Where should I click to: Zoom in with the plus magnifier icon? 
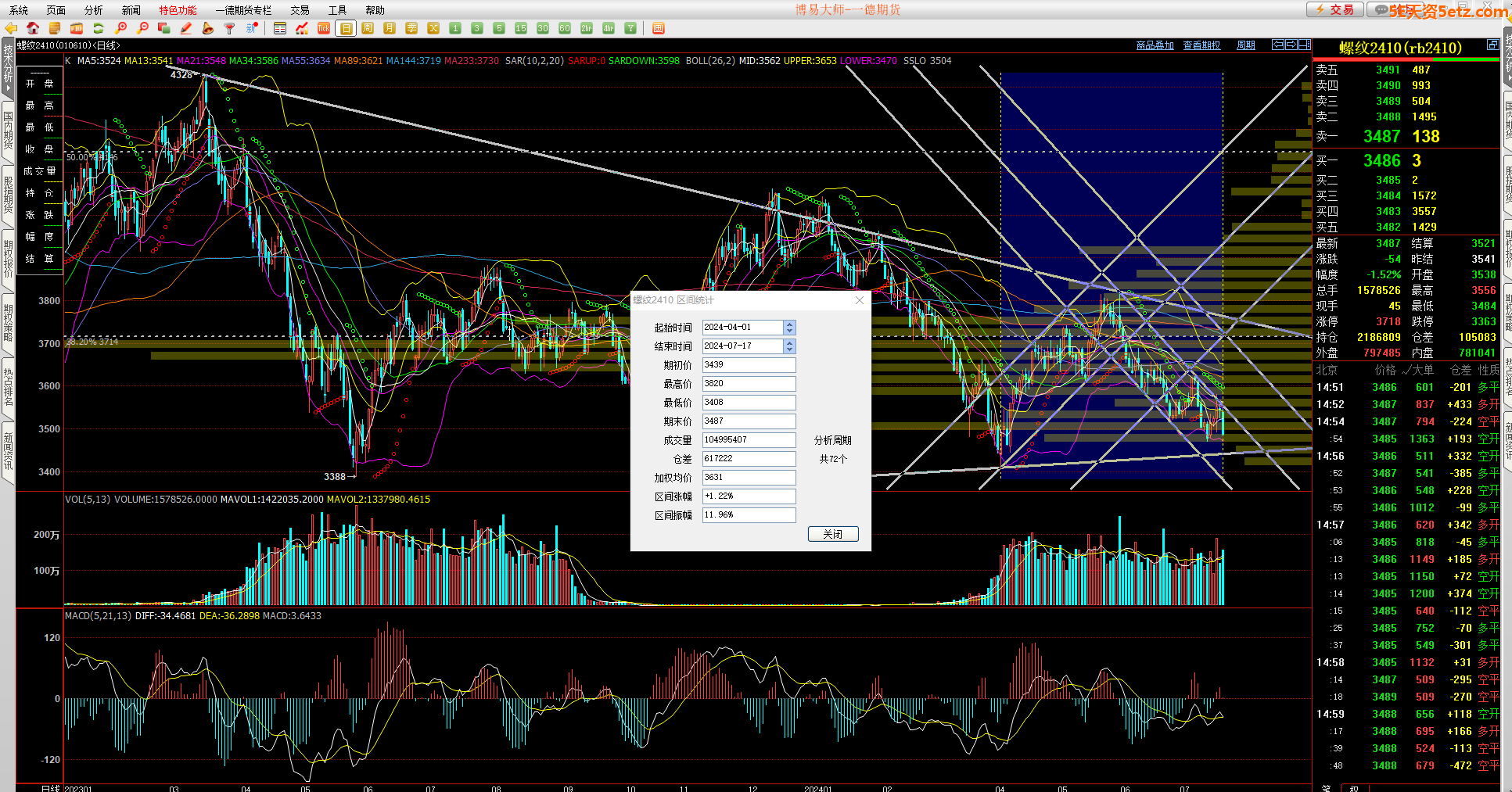click(x=120, y=28)
